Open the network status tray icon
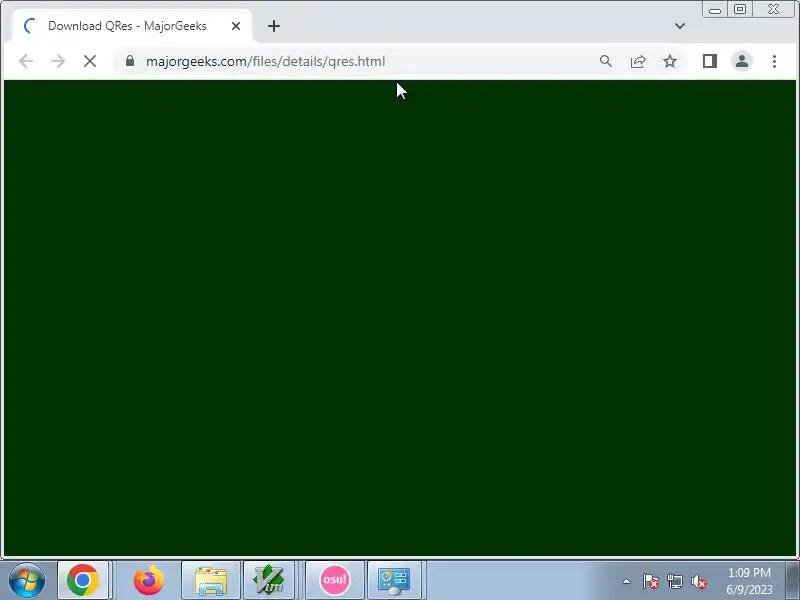This screenshot has width=800, height=600. [x=675, y=581]
